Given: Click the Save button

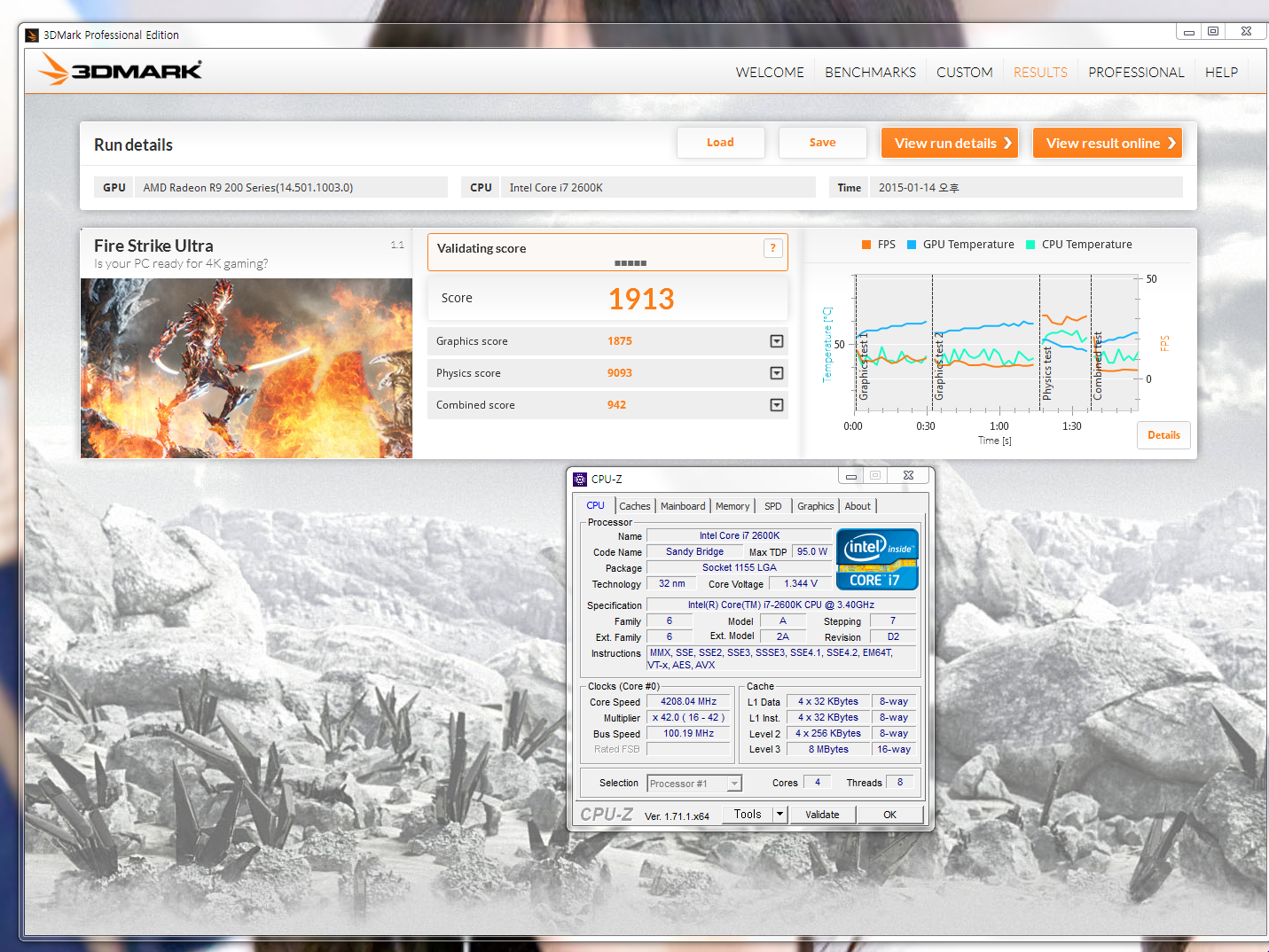Looking at the screenshot, I should (x=822, y=143).
